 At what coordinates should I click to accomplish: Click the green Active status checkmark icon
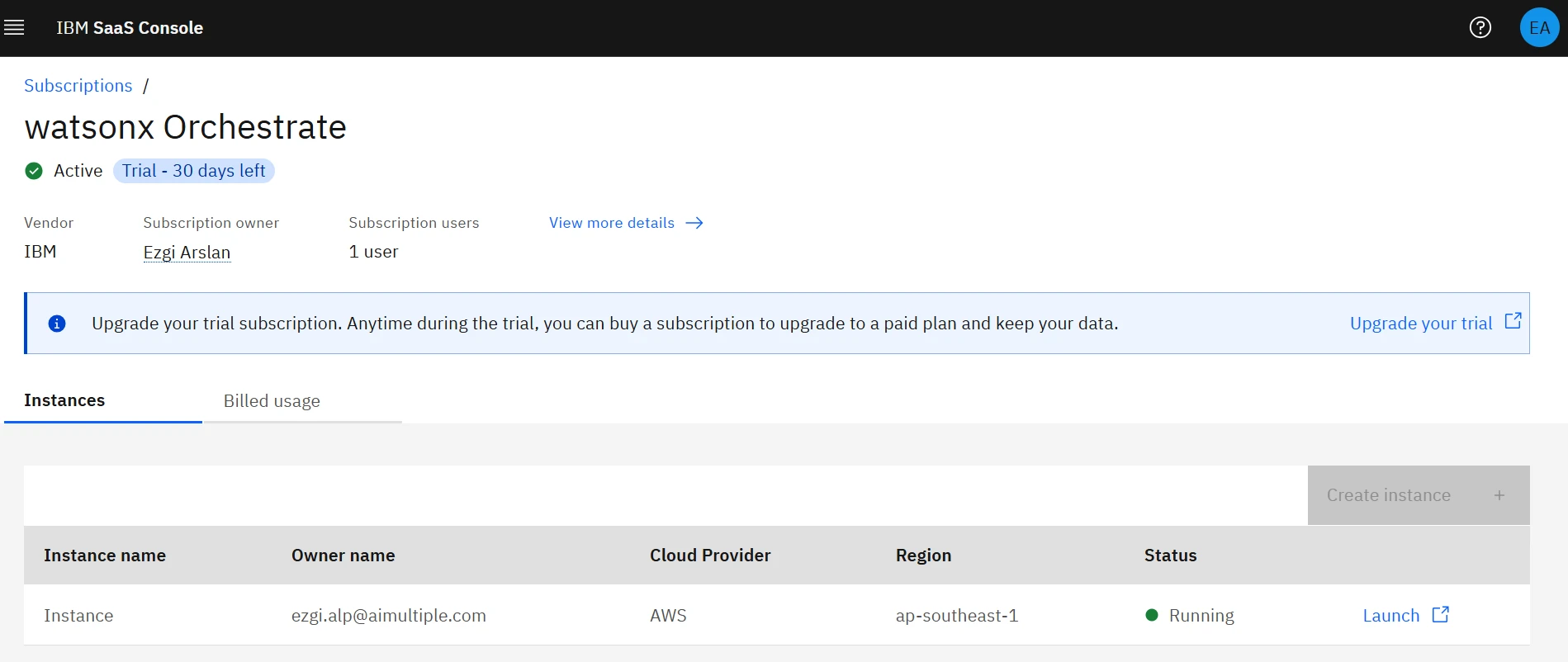coord(34,171)
